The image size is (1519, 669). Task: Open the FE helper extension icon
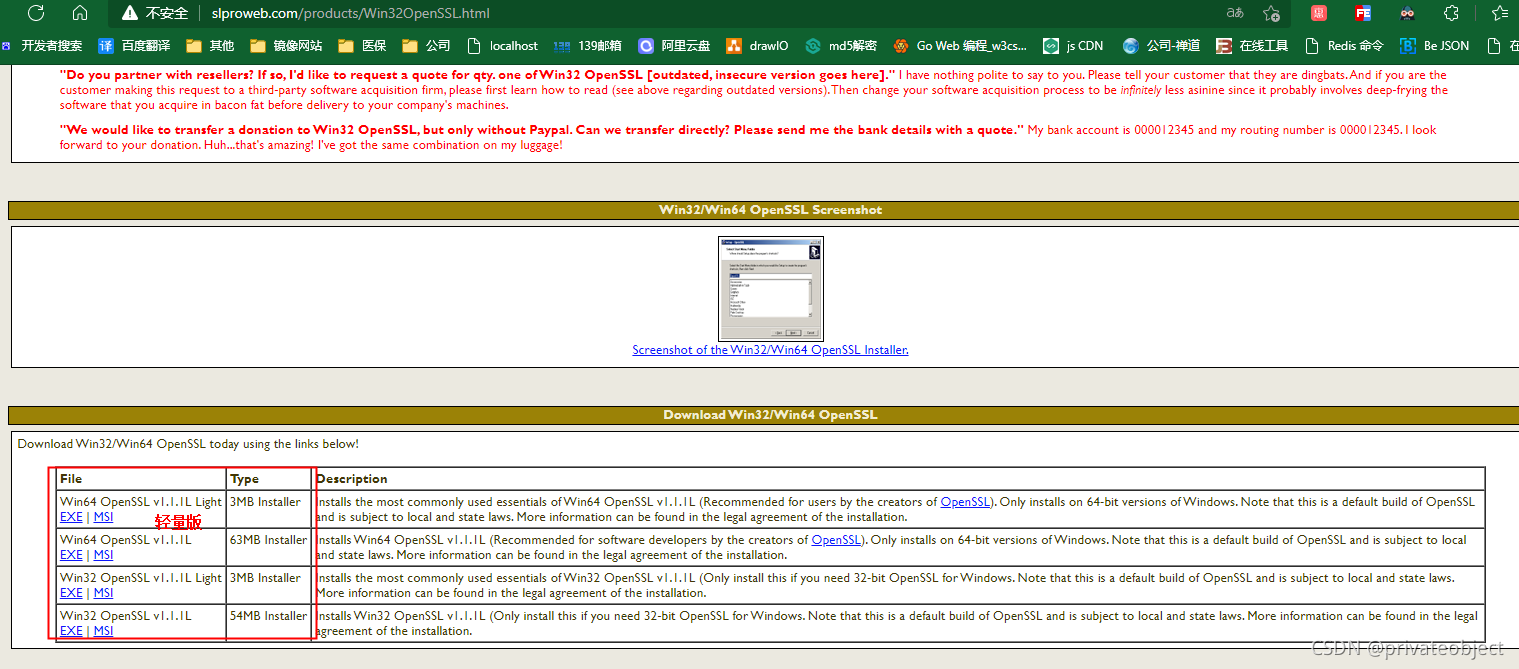[x=1363, y=14]
